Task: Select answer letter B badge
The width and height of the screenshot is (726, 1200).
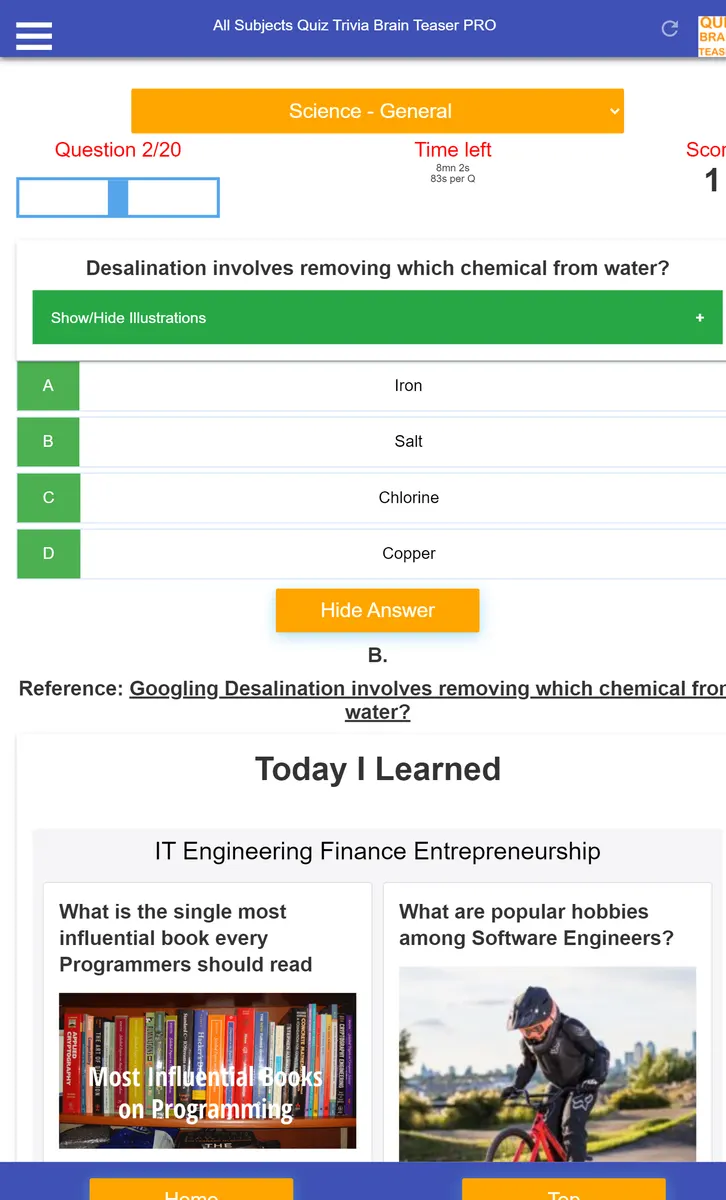Action: coord(48,442)
